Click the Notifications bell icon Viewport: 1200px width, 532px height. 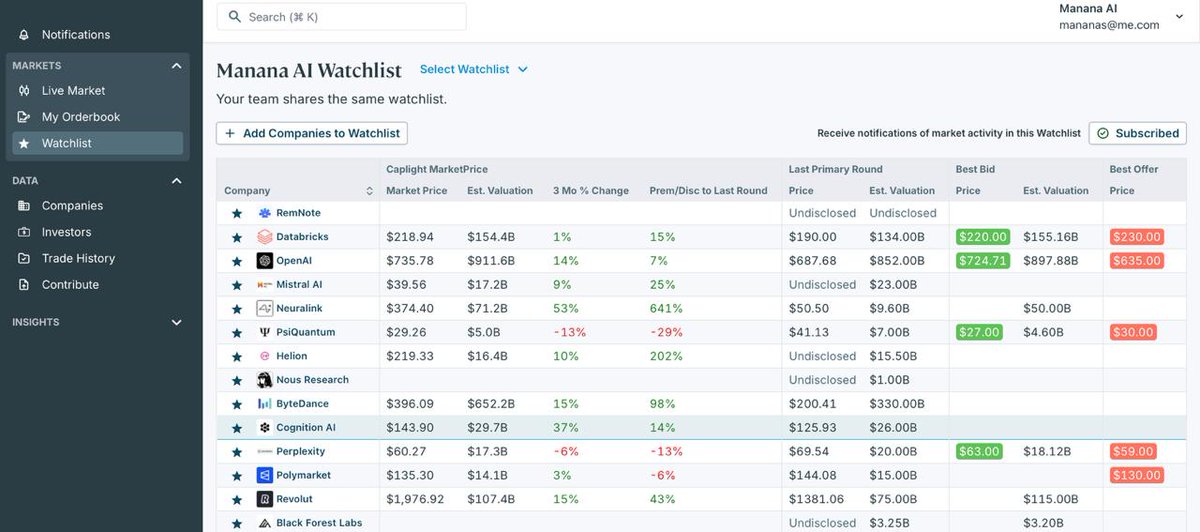[24, 35]
